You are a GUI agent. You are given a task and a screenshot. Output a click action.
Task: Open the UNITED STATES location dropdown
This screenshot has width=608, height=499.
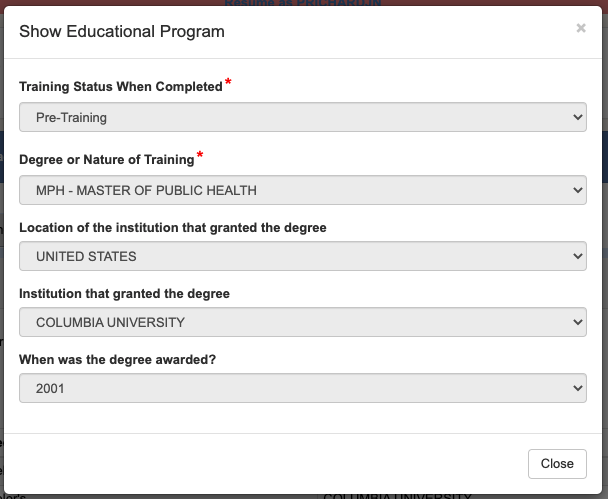[302, 256]
